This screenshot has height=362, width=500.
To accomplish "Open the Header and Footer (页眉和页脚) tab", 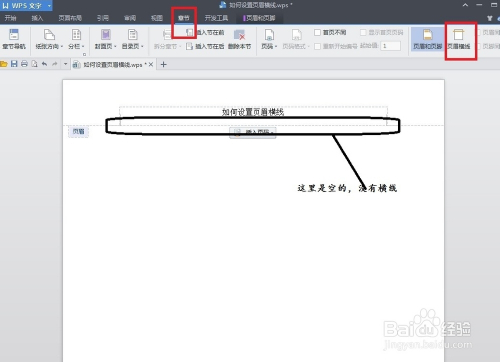I will [260, 18].
